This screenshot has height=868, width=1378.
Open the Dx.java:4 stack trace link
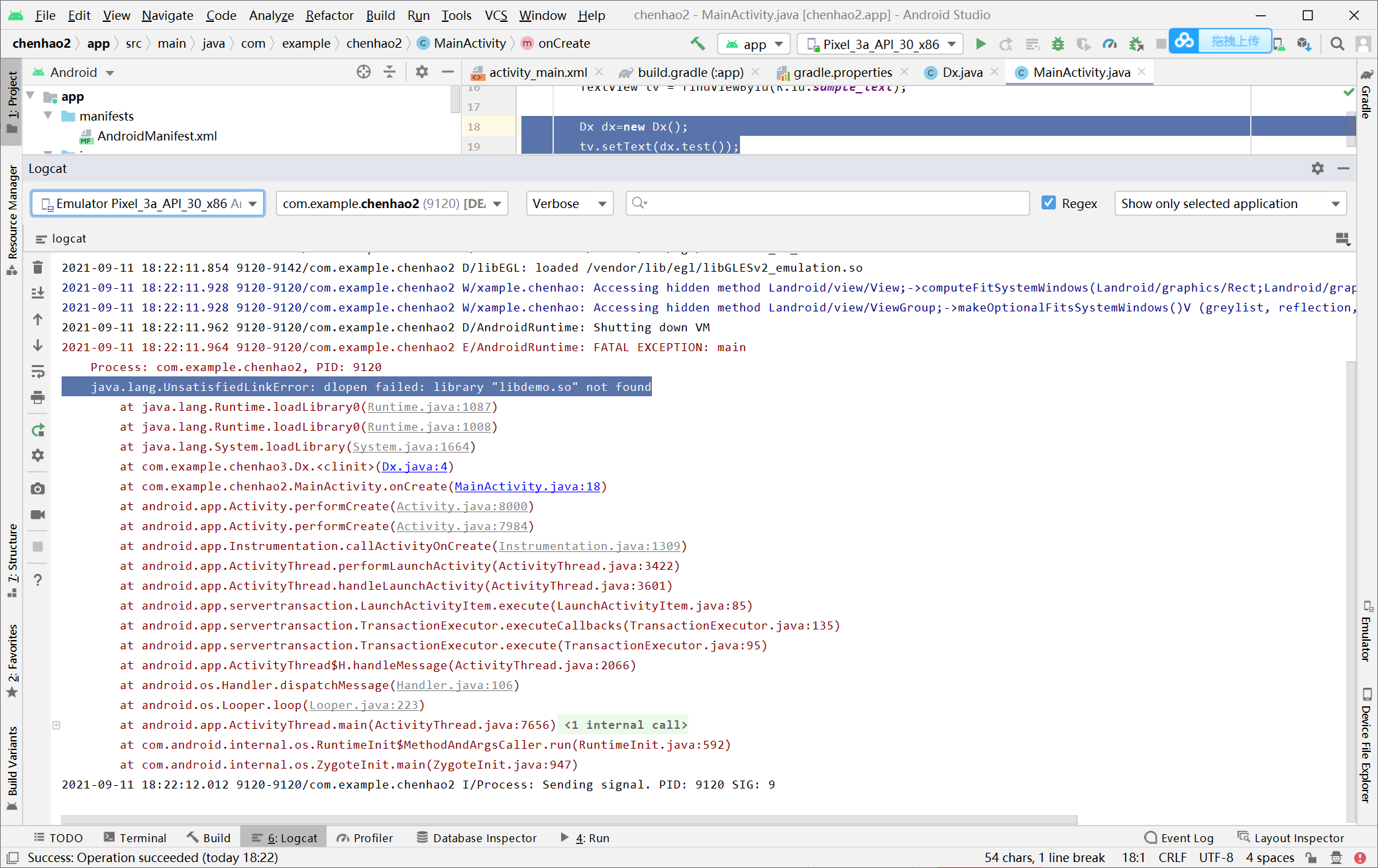[415, 466]
